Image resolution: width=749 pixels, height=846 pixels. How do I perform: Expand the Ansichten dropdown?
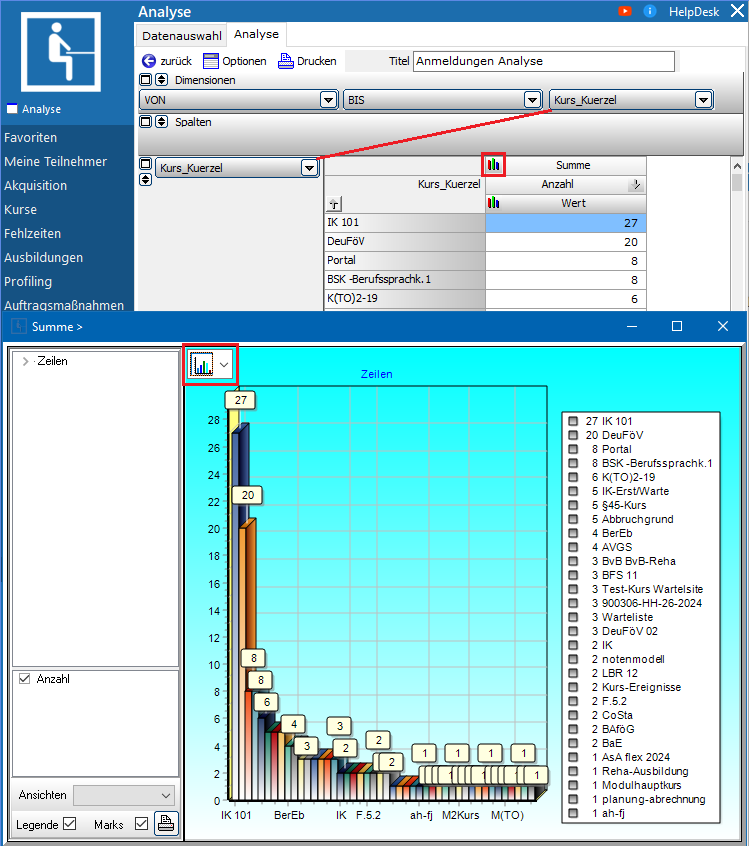(x=166, y=795)
